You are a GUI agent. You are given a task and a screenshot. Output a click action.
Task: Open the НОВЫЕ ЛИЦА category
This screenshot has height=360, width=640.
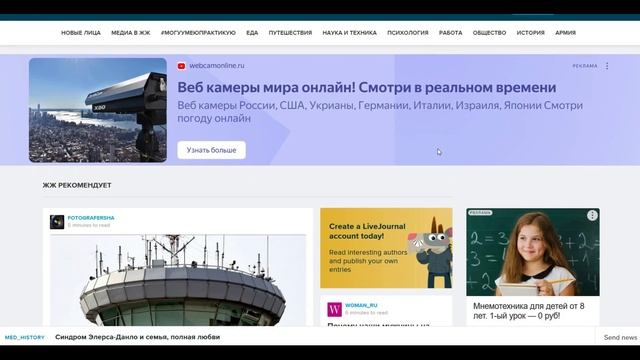pos(81,33)
